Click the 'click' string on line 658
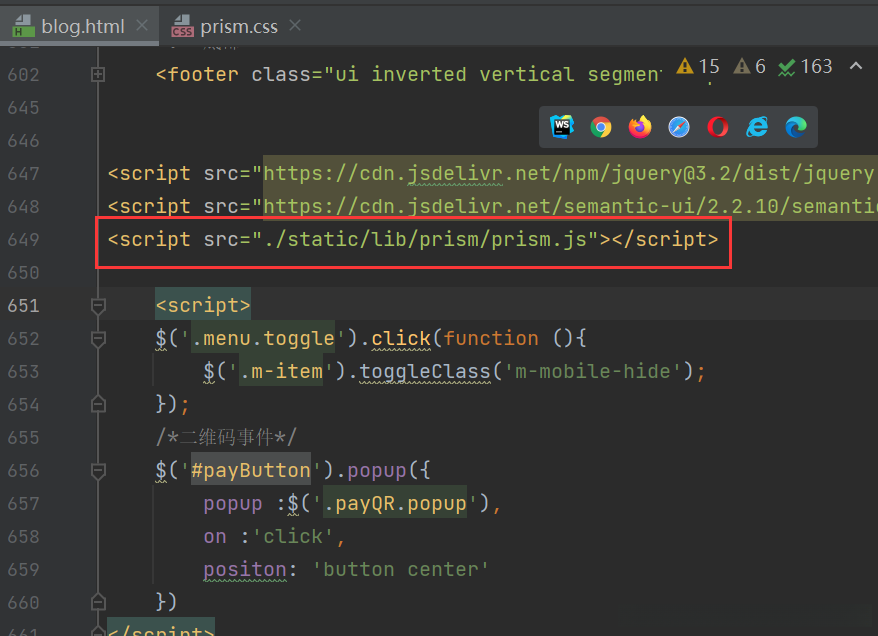This screenshot has height=636, width=878. 293,537
